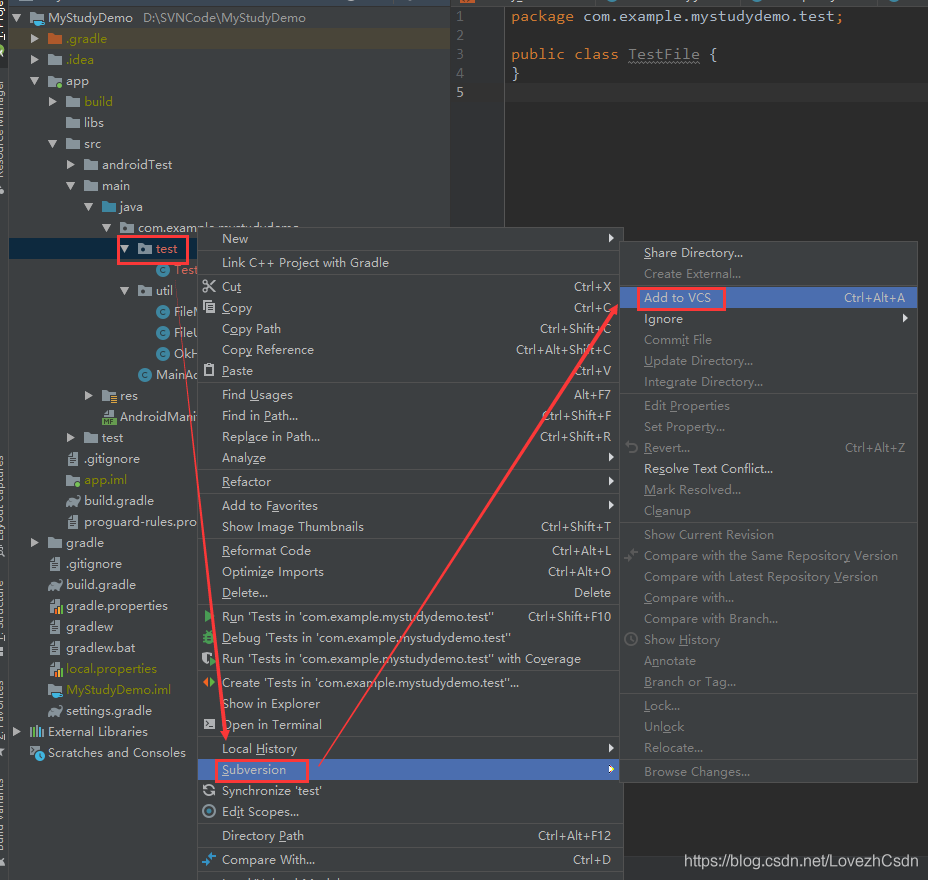Collapse the app module node
This screenshot has height=880, width=928.
click(x=35, y=80)
